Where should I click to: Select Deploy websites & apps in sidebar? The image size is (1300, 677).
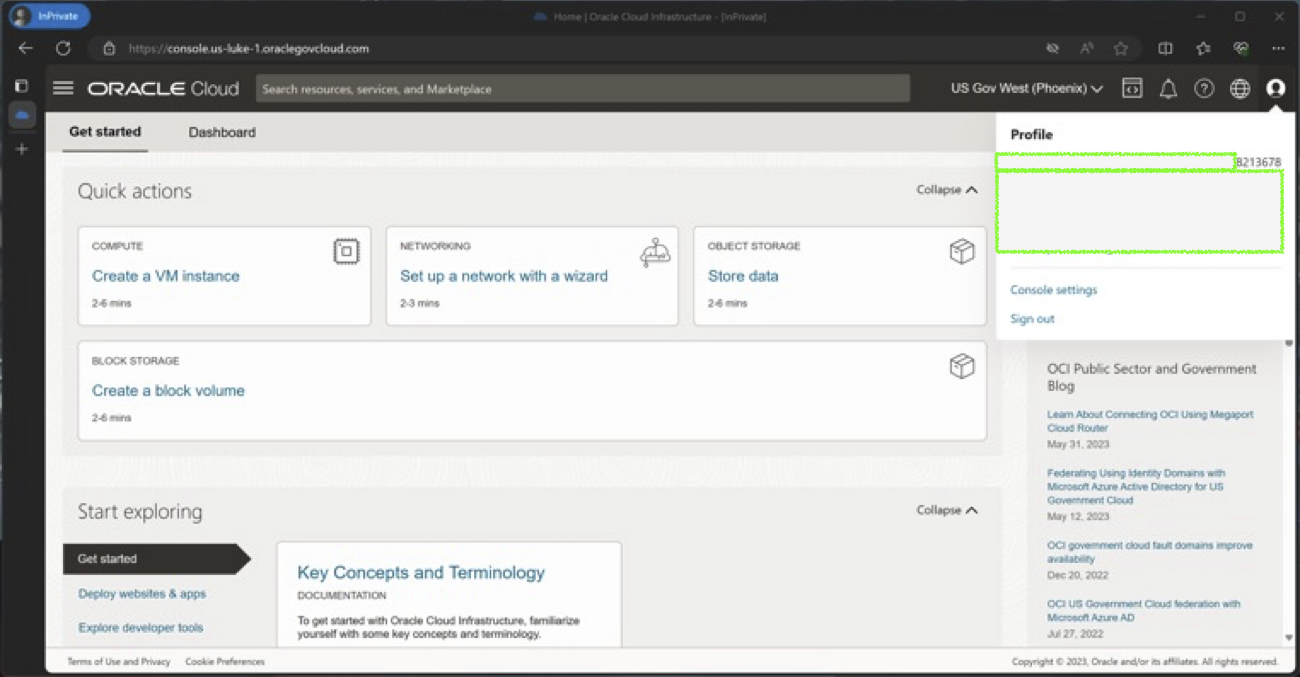pyautogui.click(x=142, y=594)
